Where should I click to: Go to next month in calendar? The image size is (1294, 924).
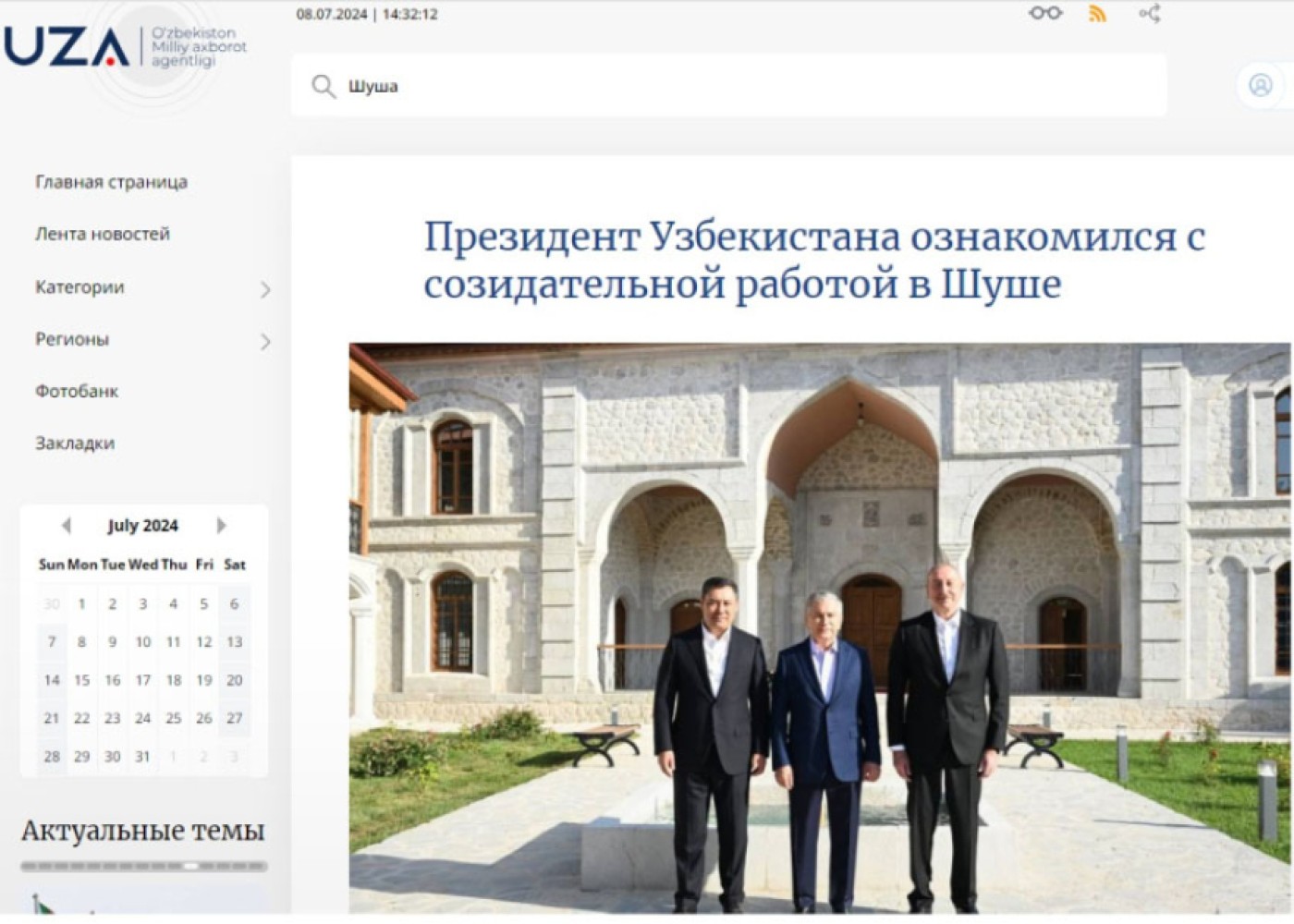[x=221, y=526]
